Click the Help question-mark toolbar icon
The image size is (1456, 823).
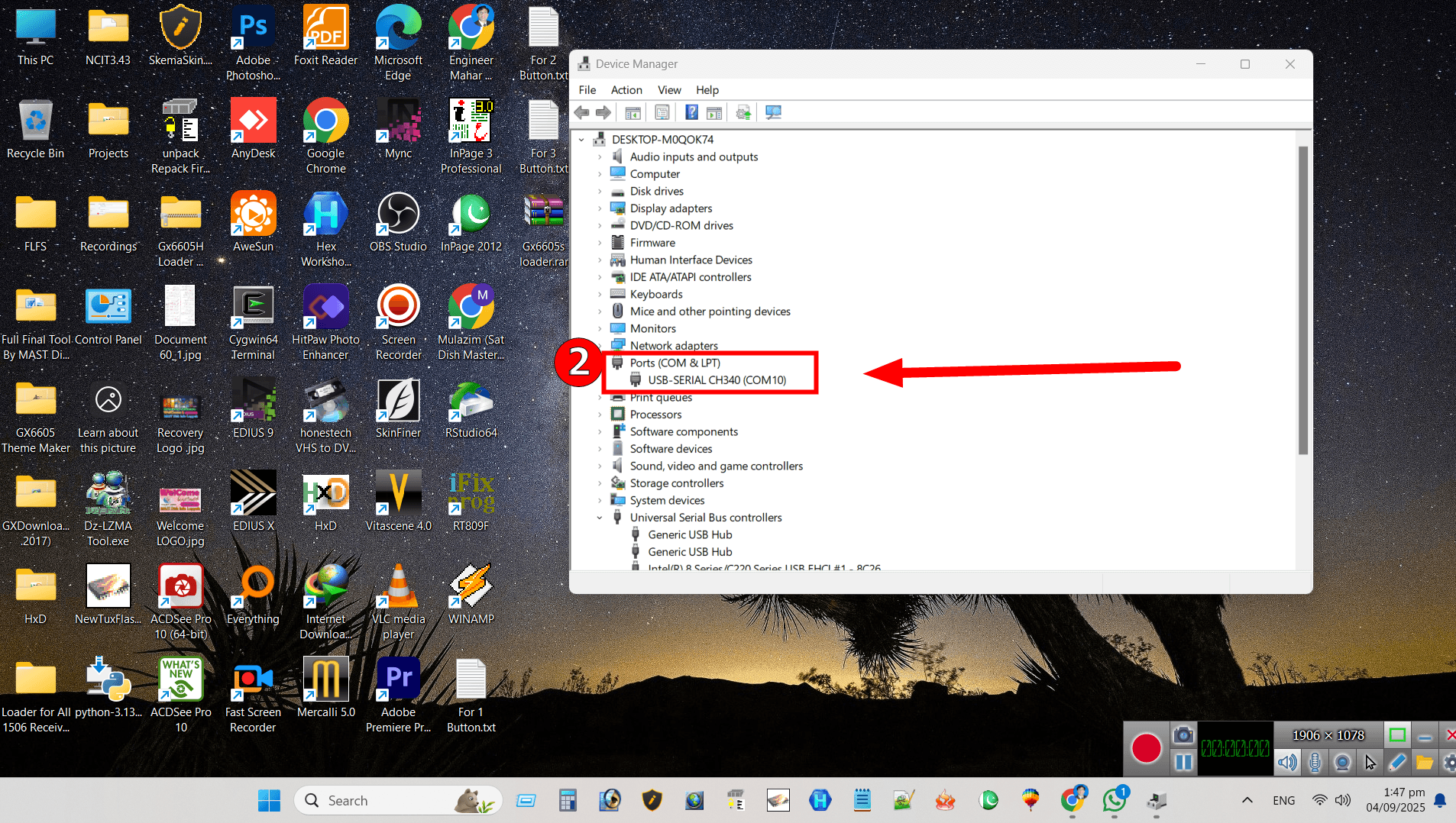click(691, 112)
